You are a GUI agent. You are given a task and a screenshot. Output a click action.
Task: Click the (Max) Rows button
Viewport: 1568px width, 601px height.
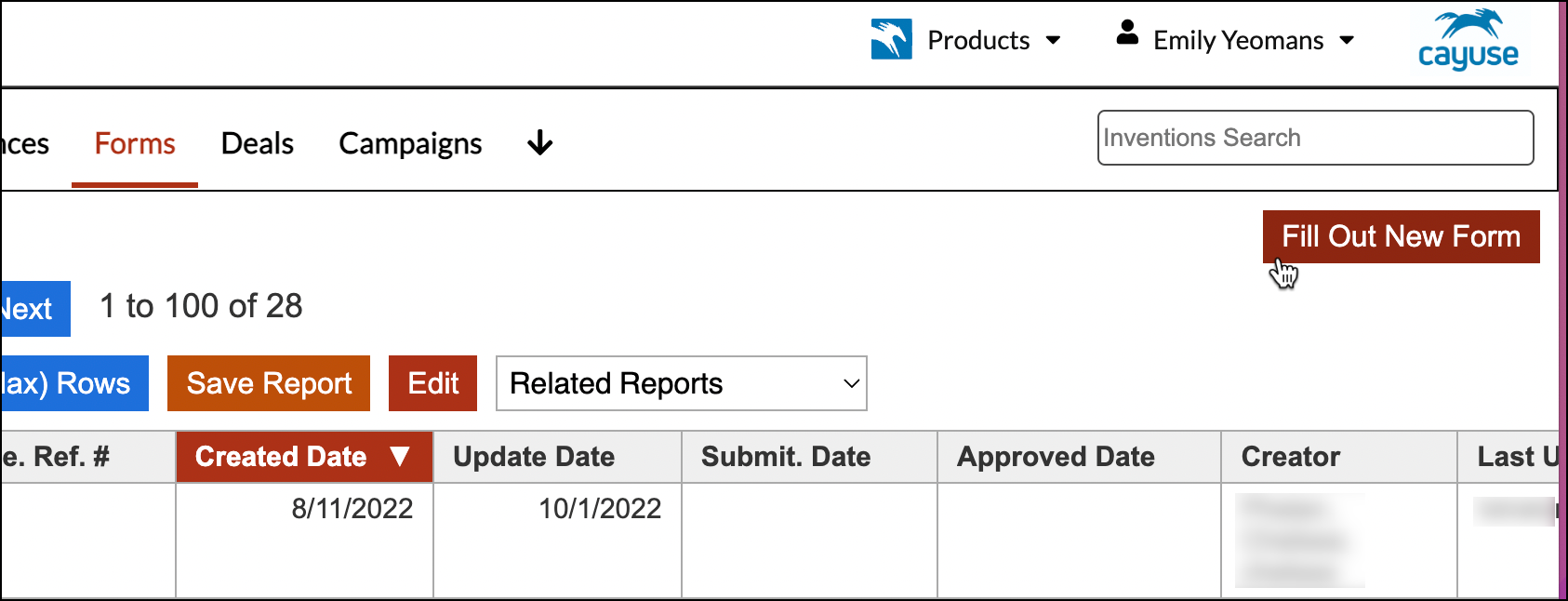[73, 383]
